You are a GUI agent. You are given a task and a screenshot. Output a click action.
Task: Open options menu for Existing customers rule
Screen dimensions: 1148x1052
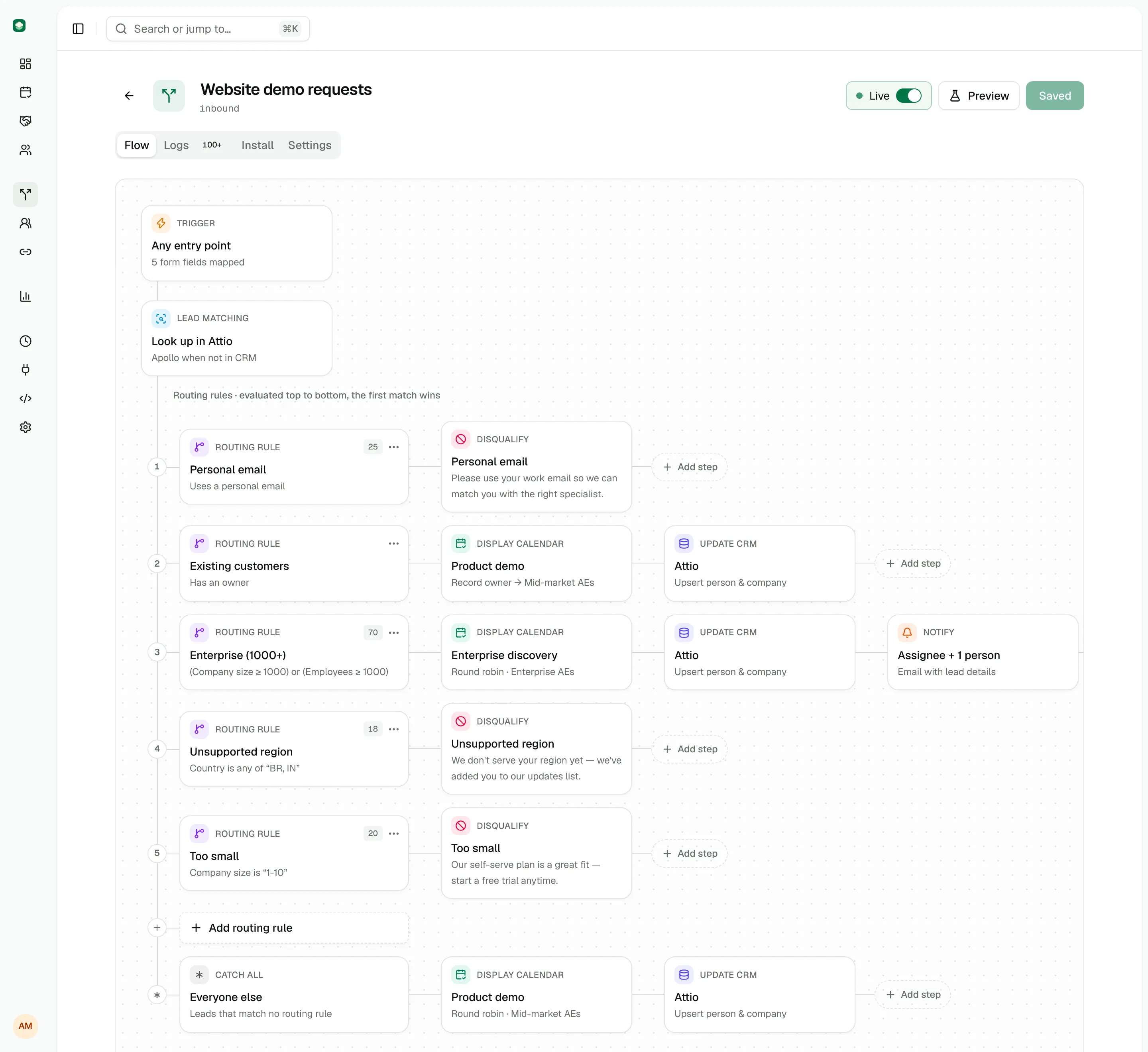(x=393, y=544)
